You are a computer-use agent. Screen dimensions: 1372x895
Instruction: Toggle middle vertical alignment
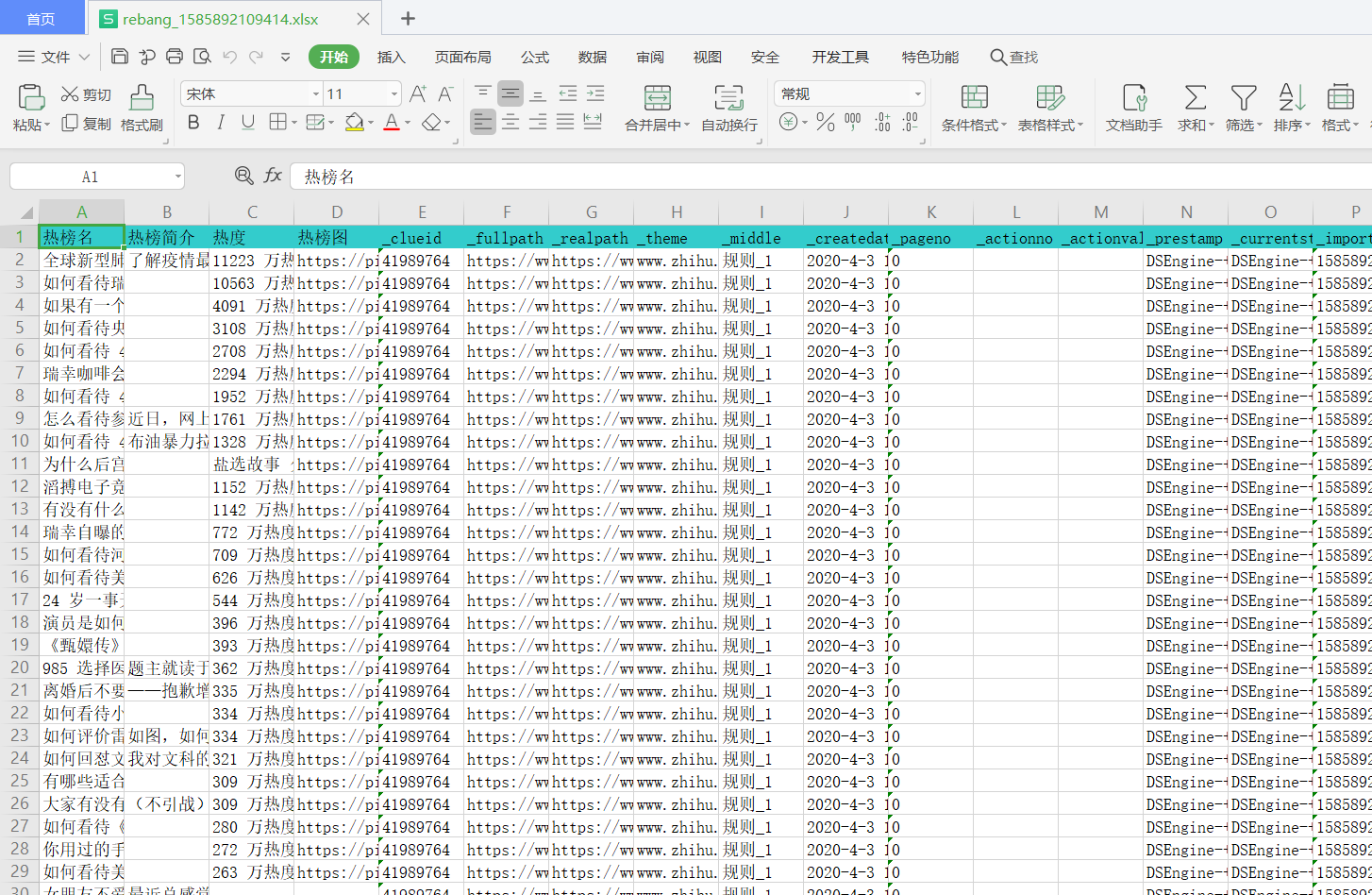coord(510,93)
